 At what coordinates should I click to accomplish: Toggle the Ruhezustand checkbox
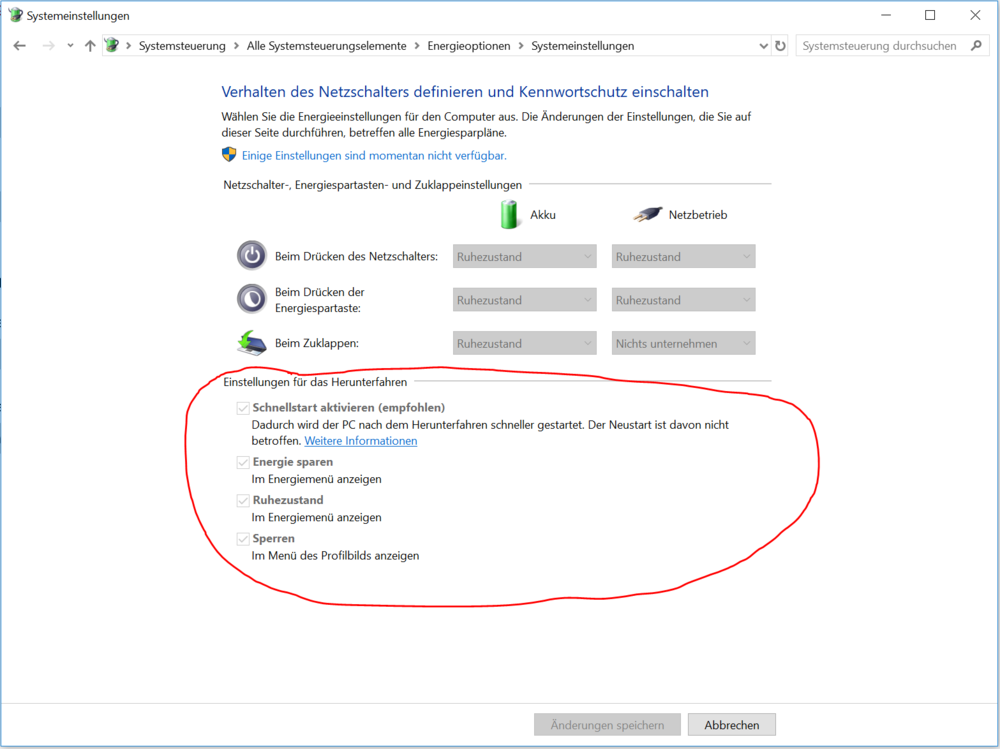(243, 501)
